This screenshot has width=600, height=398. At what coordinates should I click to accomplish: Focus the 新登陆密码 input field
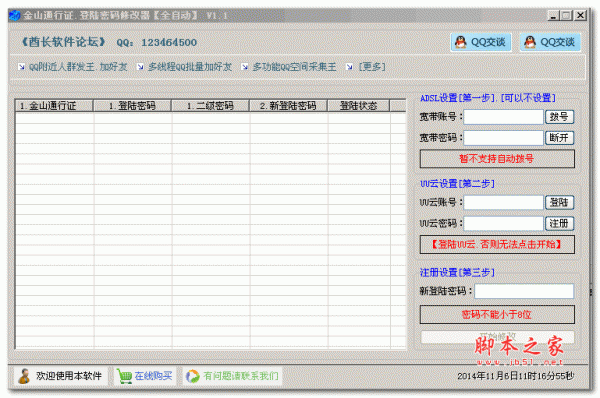pyautogui.click(x=524, y=291)
